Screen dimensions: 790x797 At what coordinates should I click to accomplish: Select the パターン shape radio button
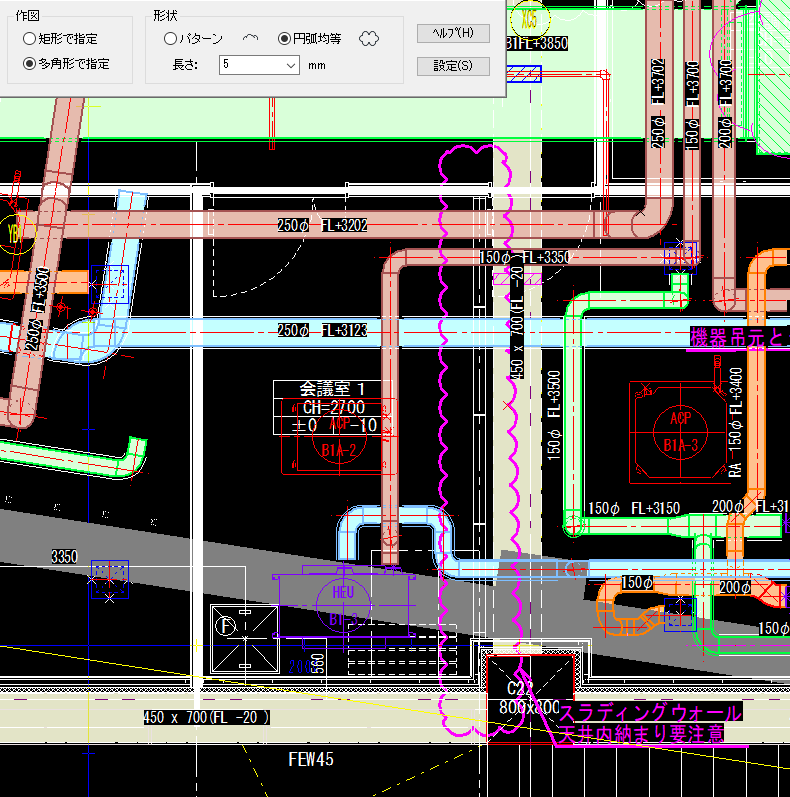click(x=171, y=38)
